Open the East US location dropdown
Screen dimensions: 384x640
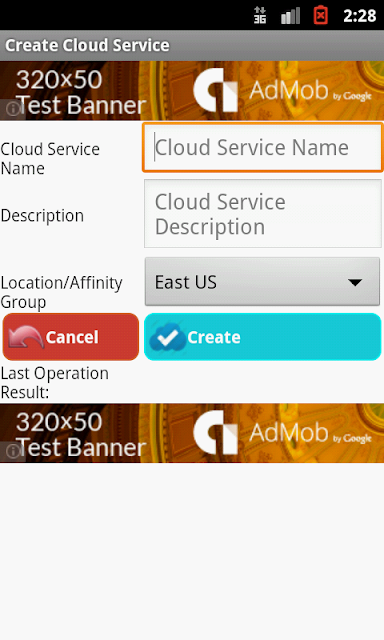click(262, 282)
